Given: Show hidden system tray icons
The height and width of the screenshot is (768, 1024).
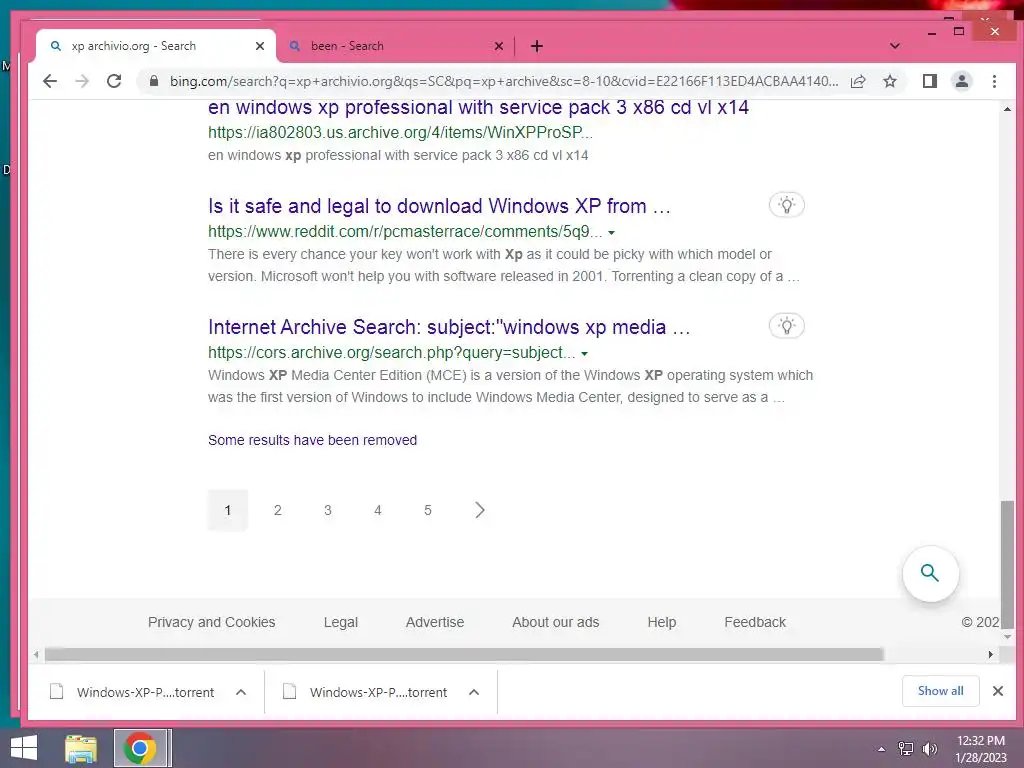Looking at the screenshot, I should (882, 749).
